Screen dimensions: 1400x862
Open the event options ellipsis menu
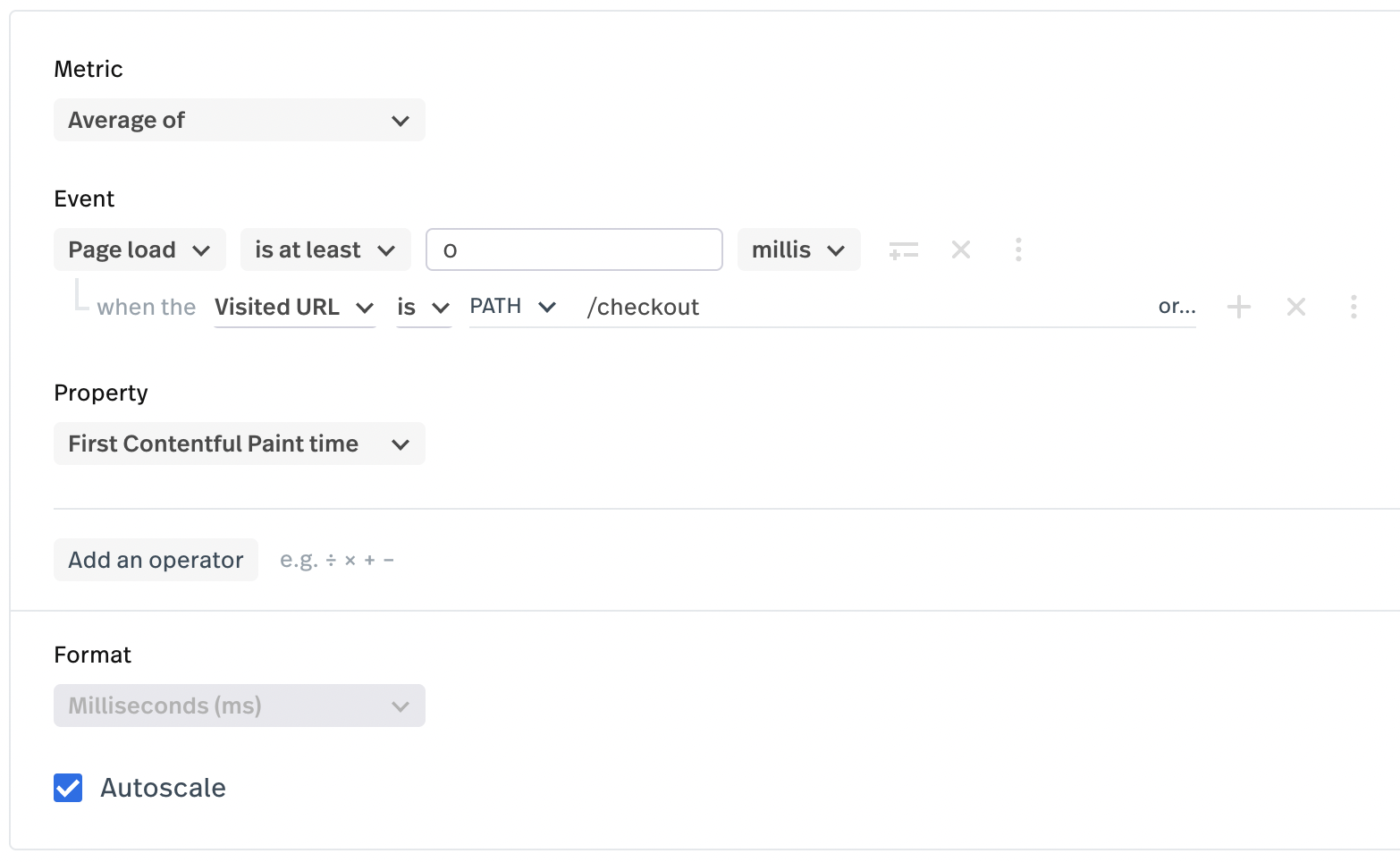pos(1018,249)
